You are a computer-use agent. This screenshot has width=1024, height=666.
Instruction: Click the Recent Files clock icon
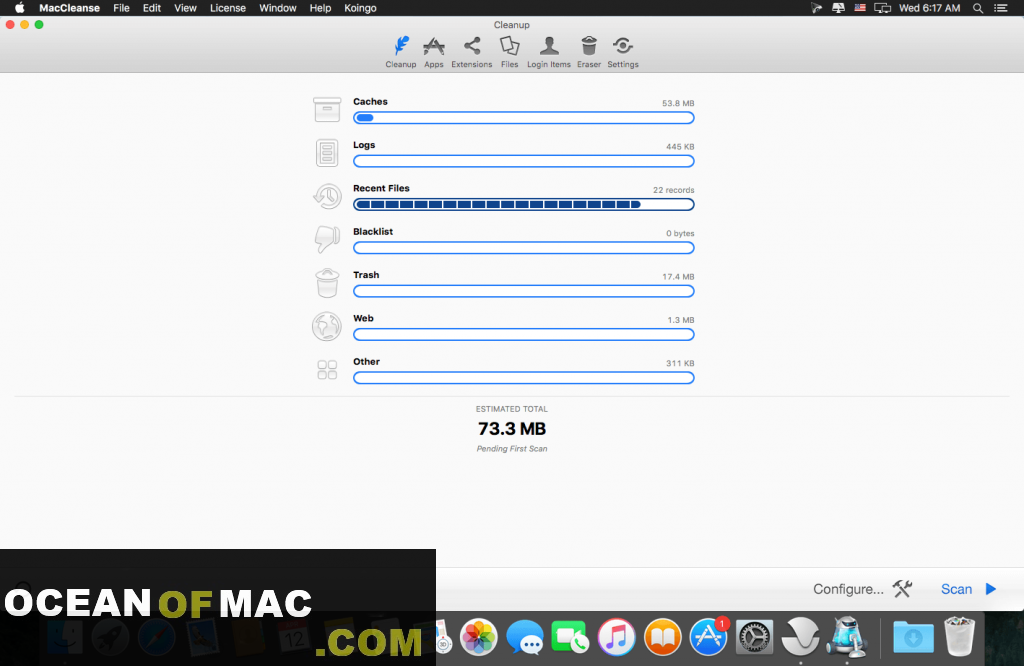coord(327,196)
